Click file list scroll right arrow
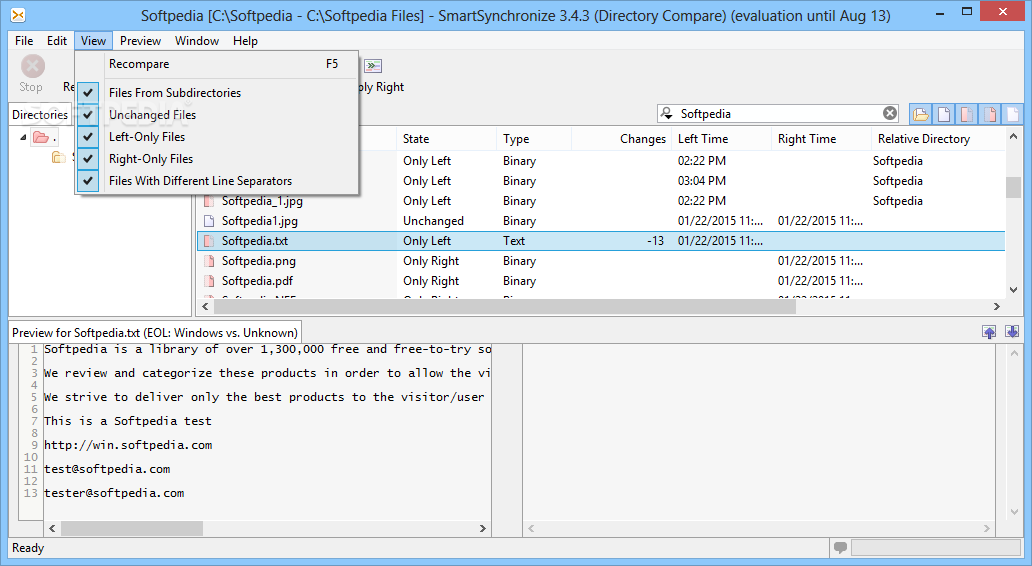The width and height of the screenshot is (1032, 566). [x=996, y=307]
